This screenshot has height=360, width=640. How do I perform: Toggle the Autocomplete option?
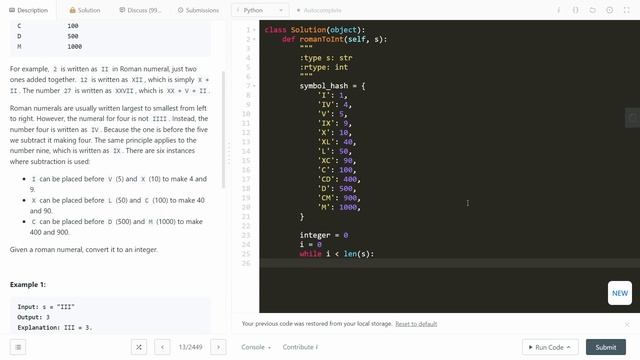tap(319, 10)
